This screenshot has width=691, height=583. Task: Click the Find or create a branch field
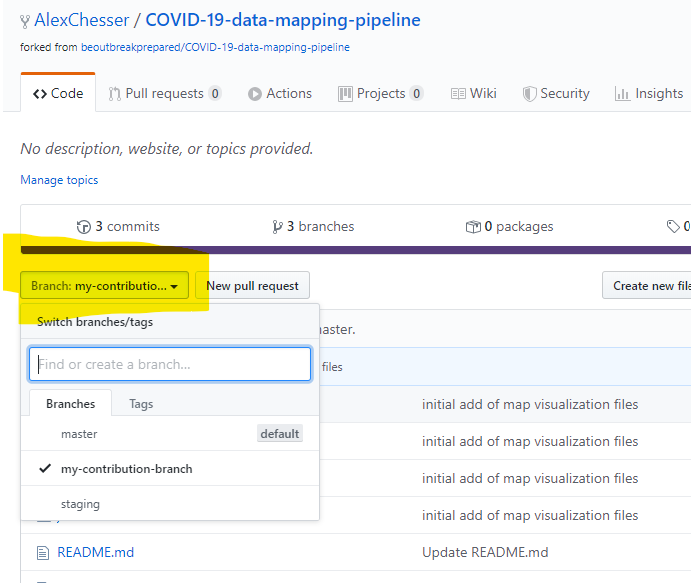pyautogui.click(x=170, y=364)
